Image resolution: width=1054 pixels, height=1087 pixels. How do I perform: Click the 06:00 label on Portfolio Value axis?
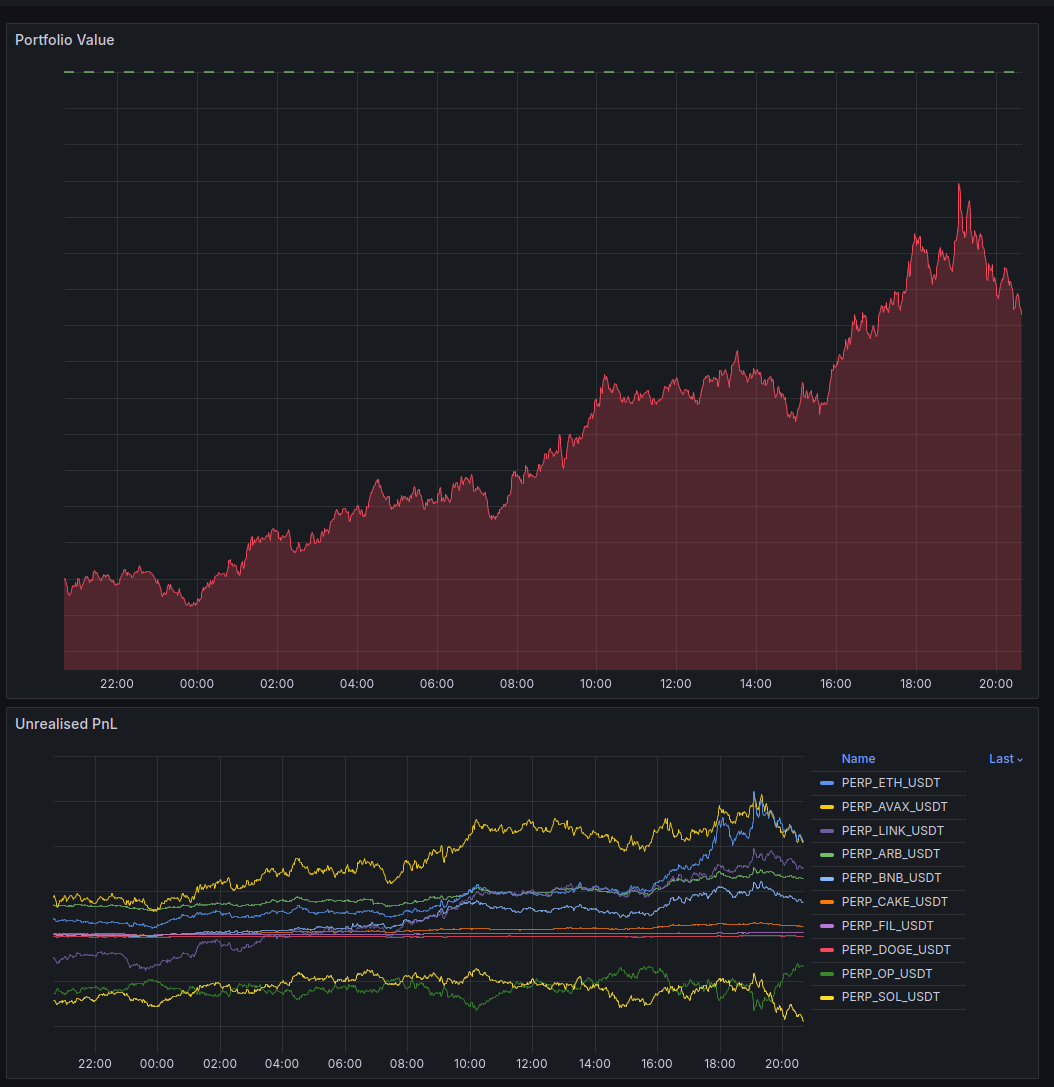point(437,684)
